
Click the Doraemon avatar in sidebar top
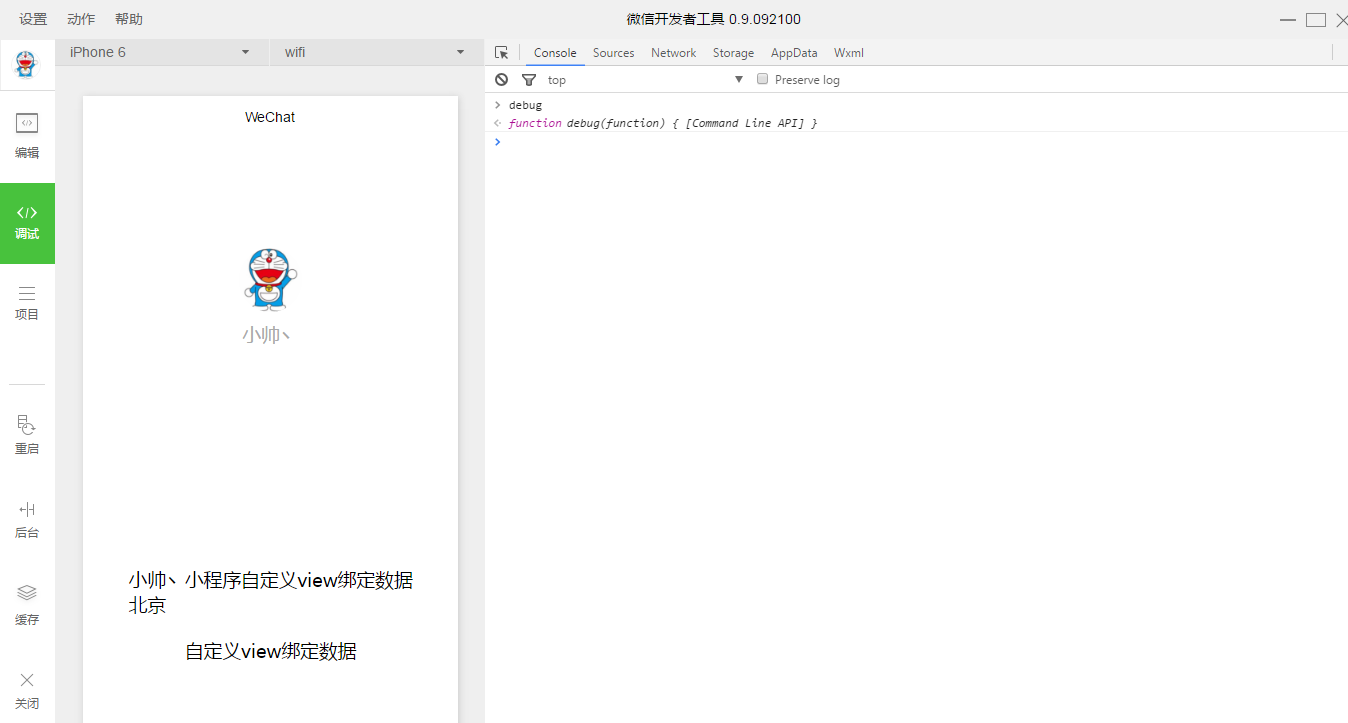26,65
